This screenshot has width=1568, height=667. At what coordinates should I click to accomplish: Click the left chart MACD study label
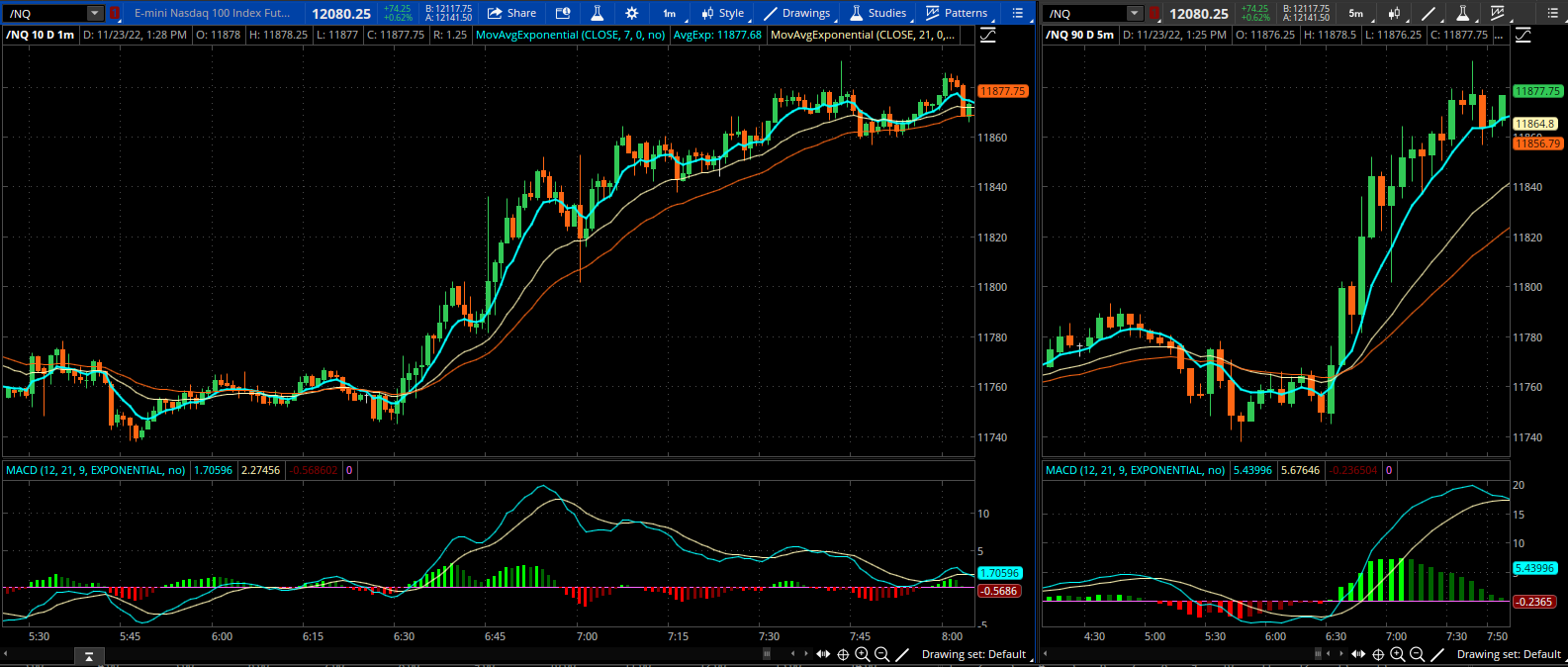(x=96, y=470)
